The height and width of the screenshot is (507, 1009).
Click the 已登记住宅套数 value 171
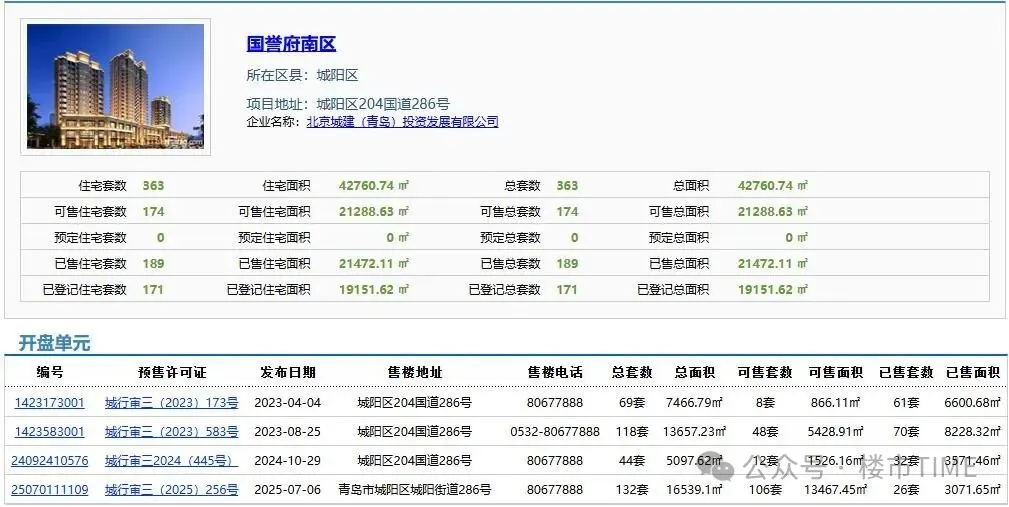(x=153, y=290)
